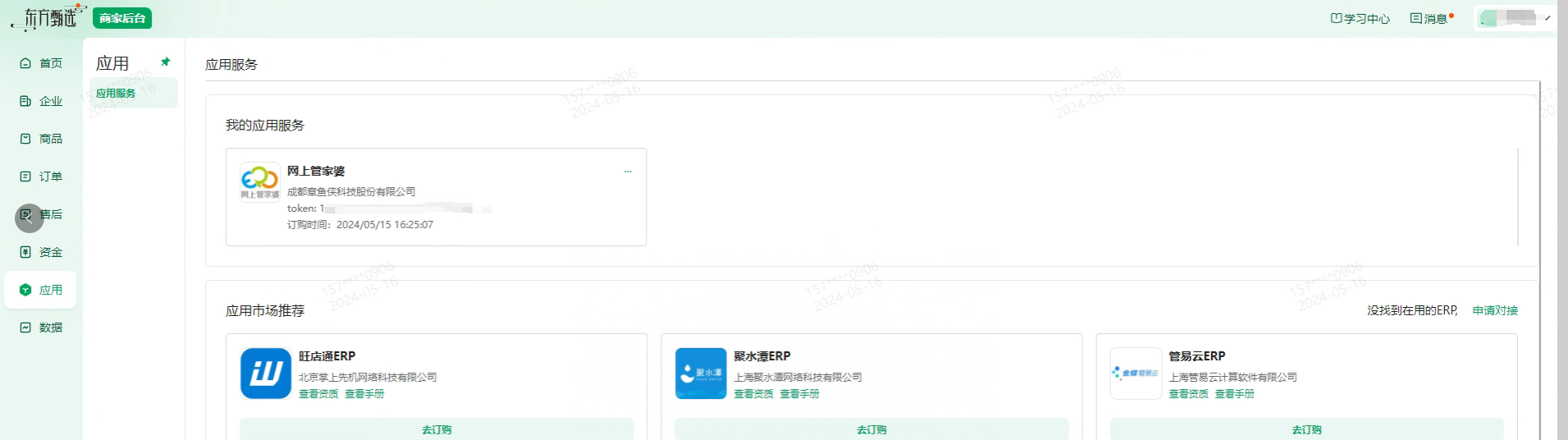Click the 订购时间 2024/05/15 text
This screenshot has width=1568, height=440.
[x=360, y=224]
